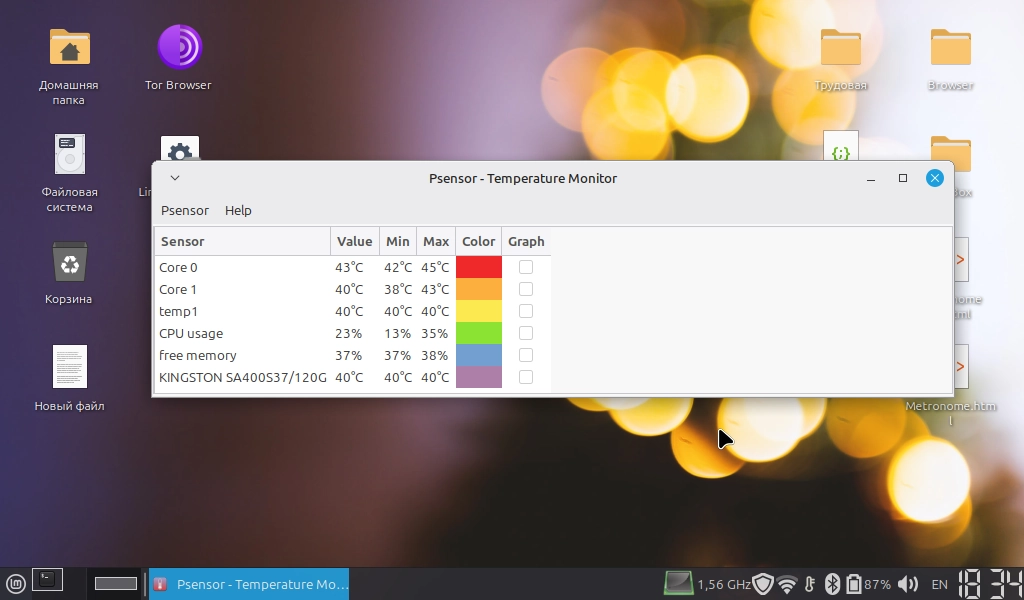Click the Max column header
The image size is (1024, 600).
[x=436, y=242]
